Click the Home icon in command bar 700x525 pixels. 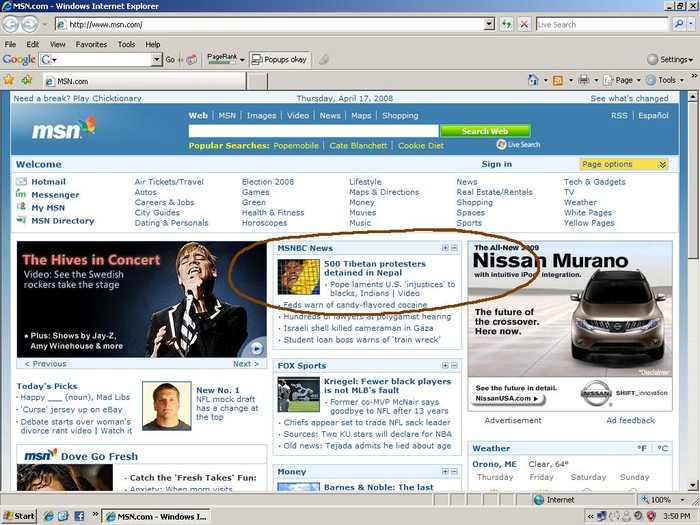point(533,80)
